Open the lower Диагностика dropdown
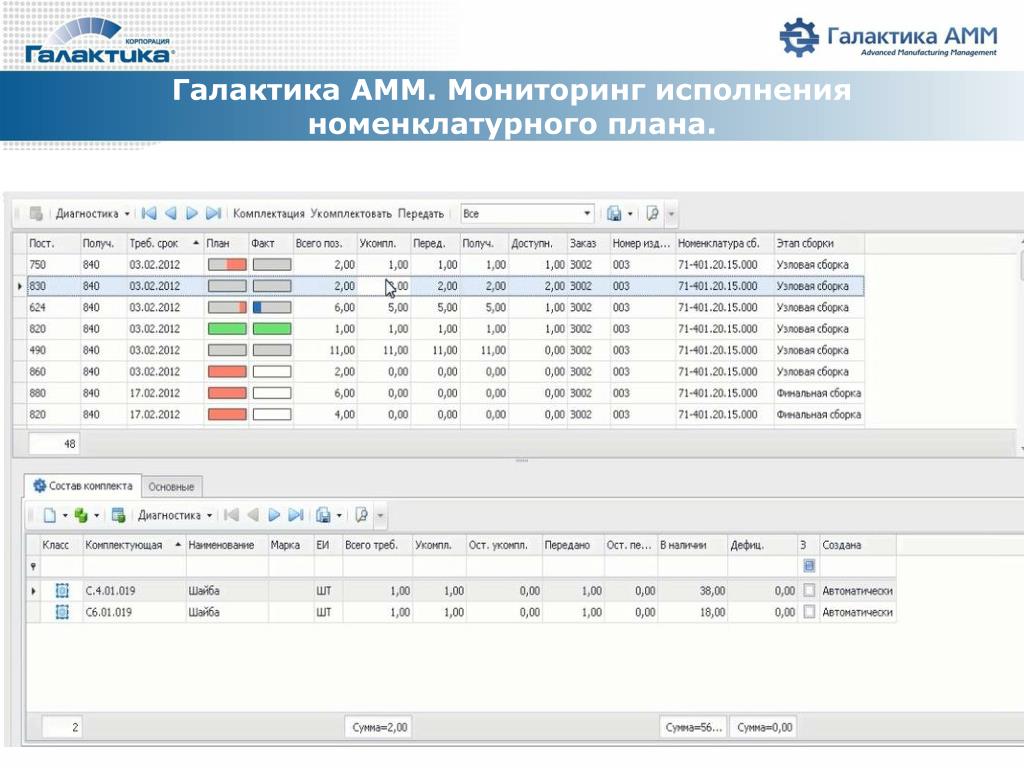Screen dimensions: 1024x768 [209, 515]
